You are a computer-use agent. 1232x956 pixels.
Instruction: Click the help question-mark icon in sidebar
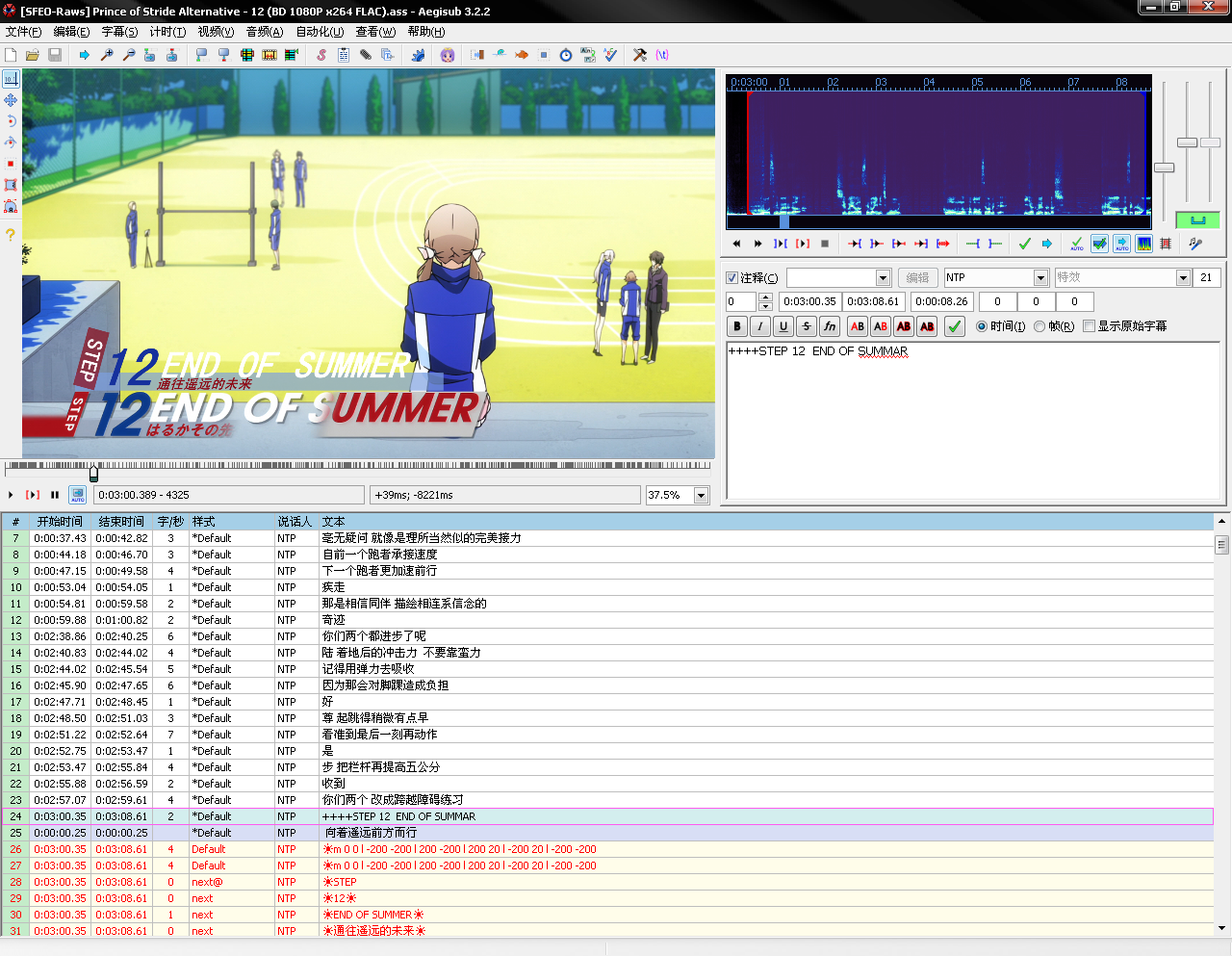coord(11,234)
